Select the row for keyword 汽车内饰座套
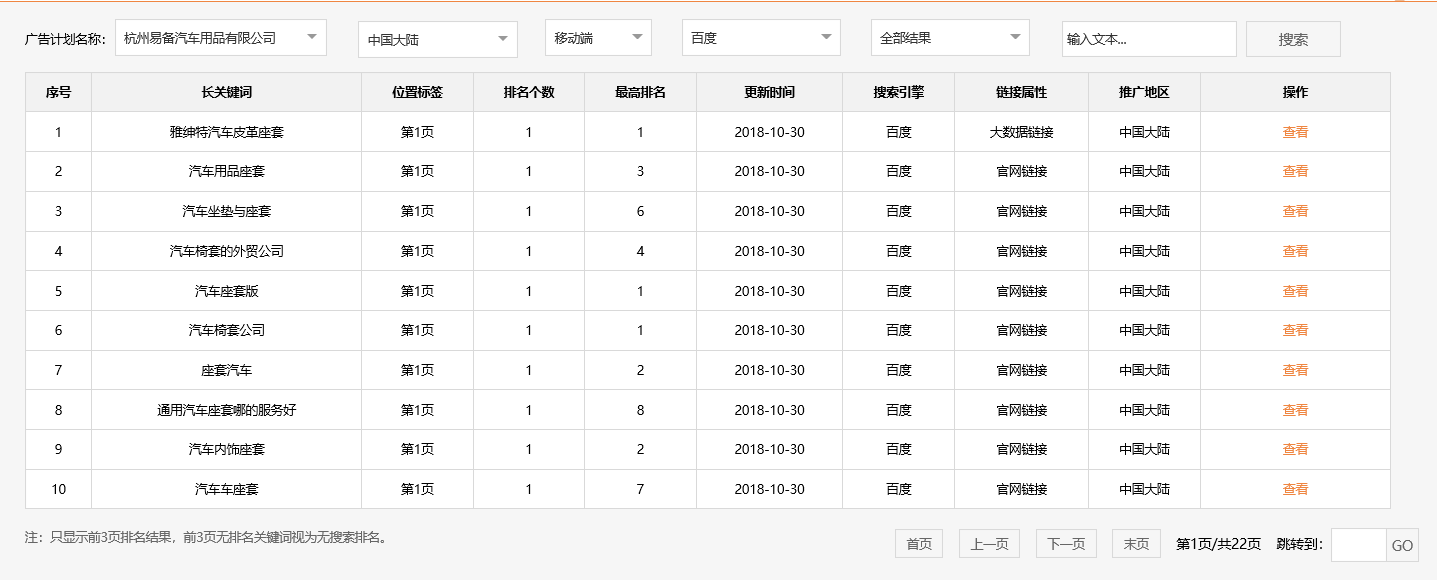This screenshot has height=580, width=1437. (x=225, y=449)
